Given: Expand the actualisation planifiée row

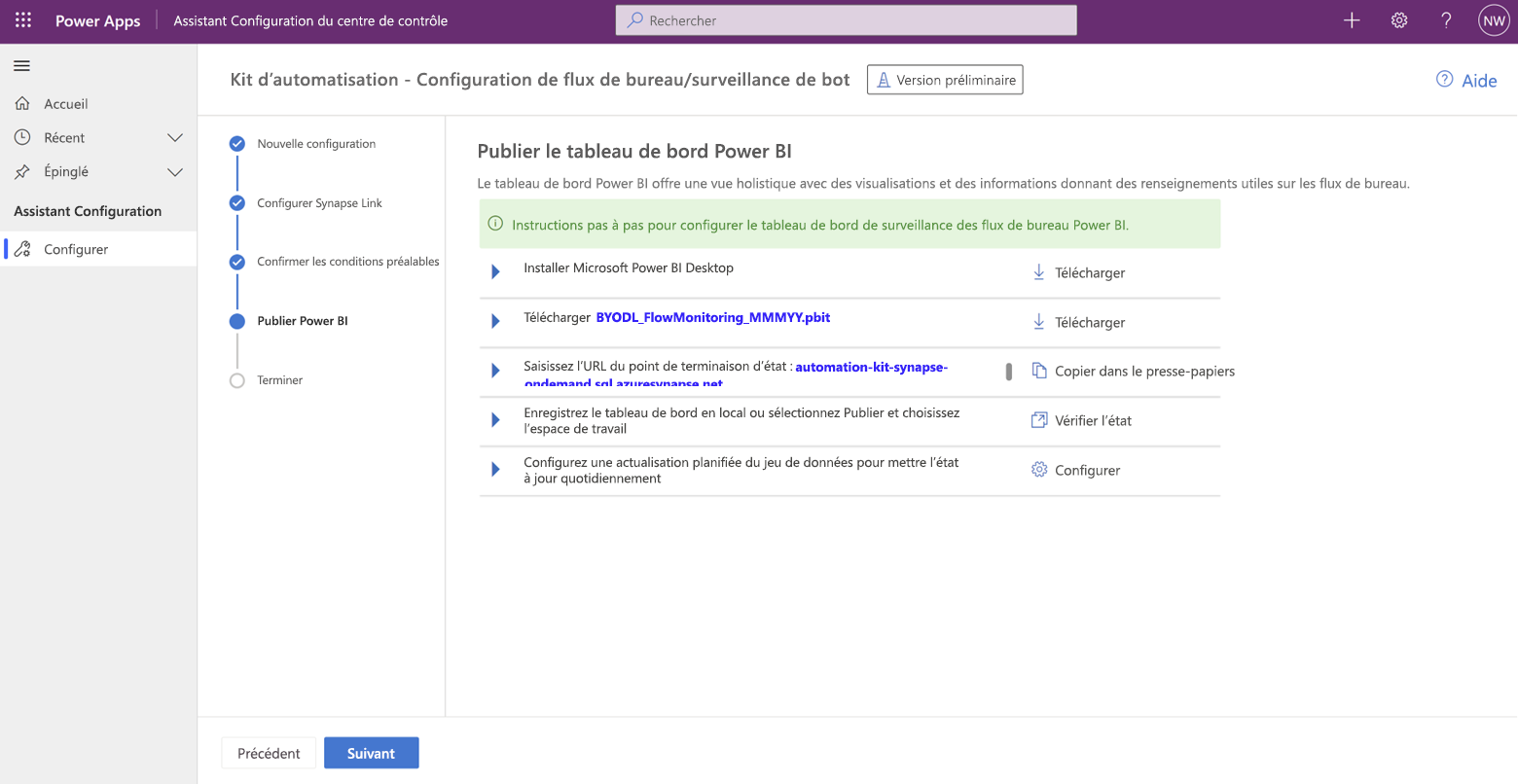Looking at the screenshot, I should tap(495, 470).
